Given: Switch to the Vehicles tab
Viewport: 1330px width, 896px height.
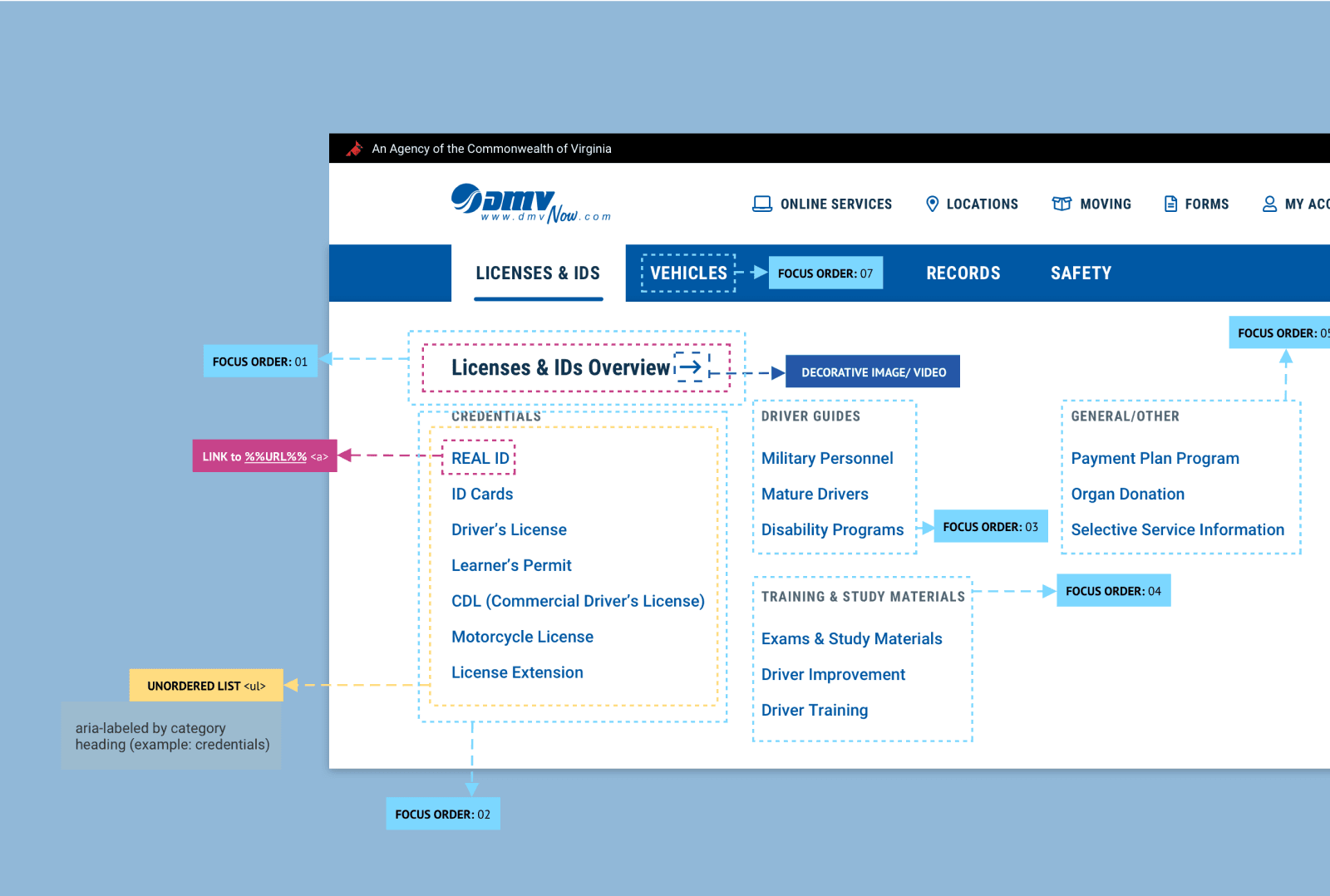Looking at the screenshot, I should (x=688, y=273).
